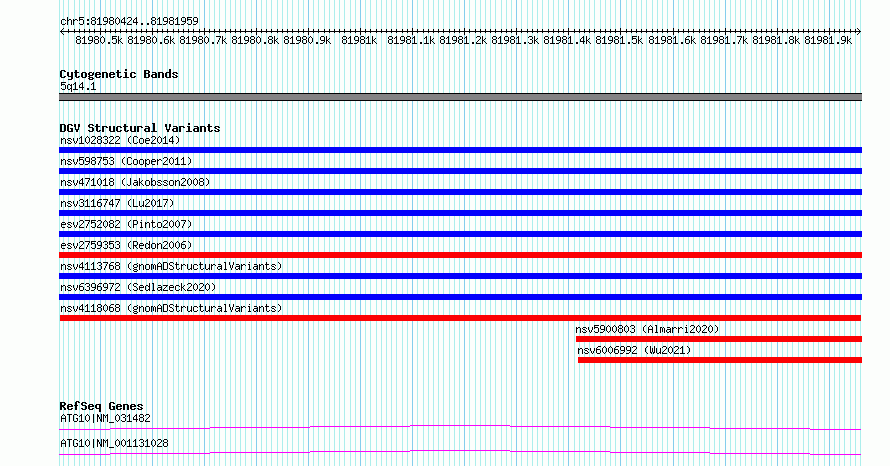Click the 81981.2k ruler tick label
Screen dimensions: 890x466
[463, 40]
